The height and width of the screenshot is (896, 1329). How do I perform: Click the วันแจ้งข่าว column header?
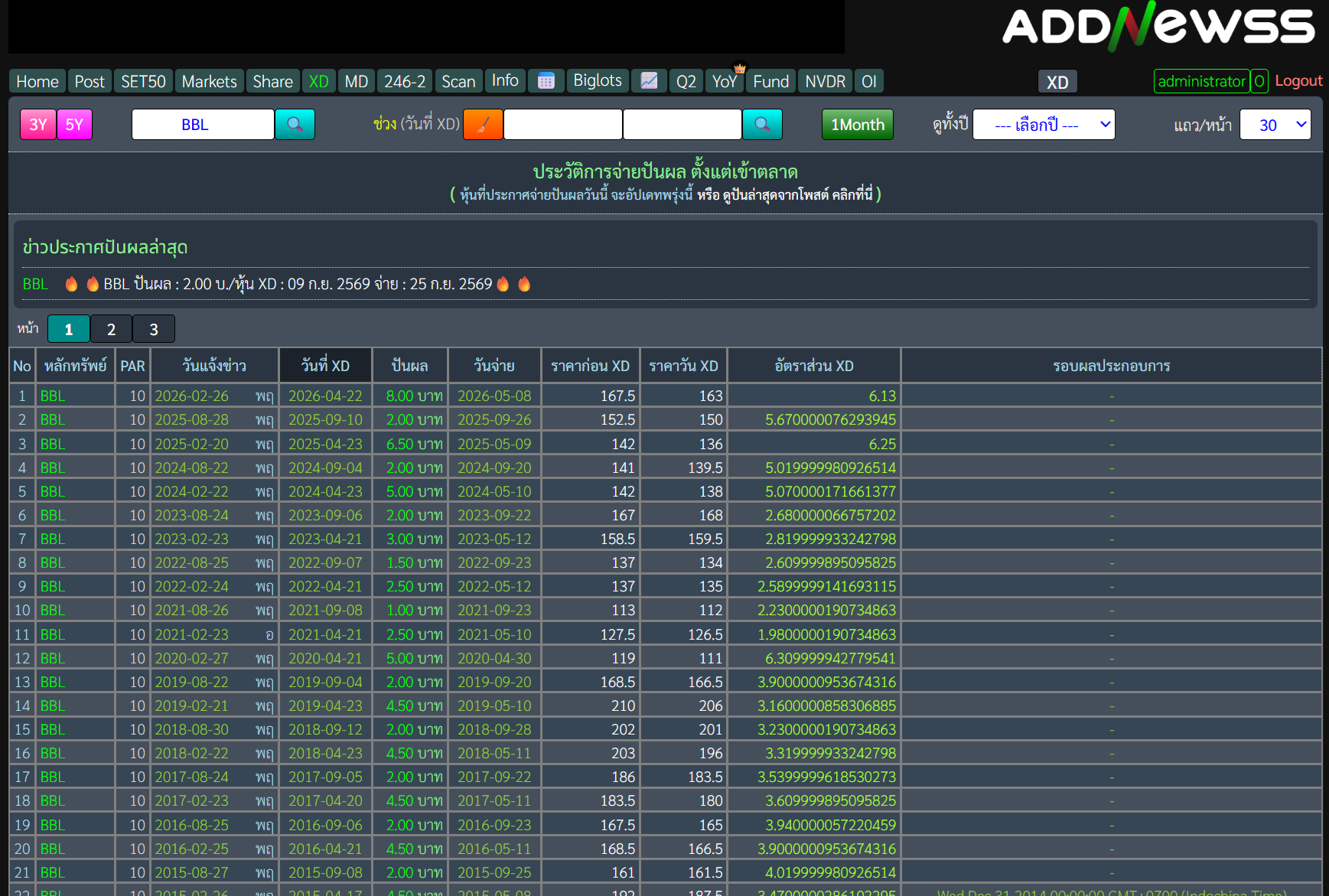pyautogui.click(x=214, y=366)
